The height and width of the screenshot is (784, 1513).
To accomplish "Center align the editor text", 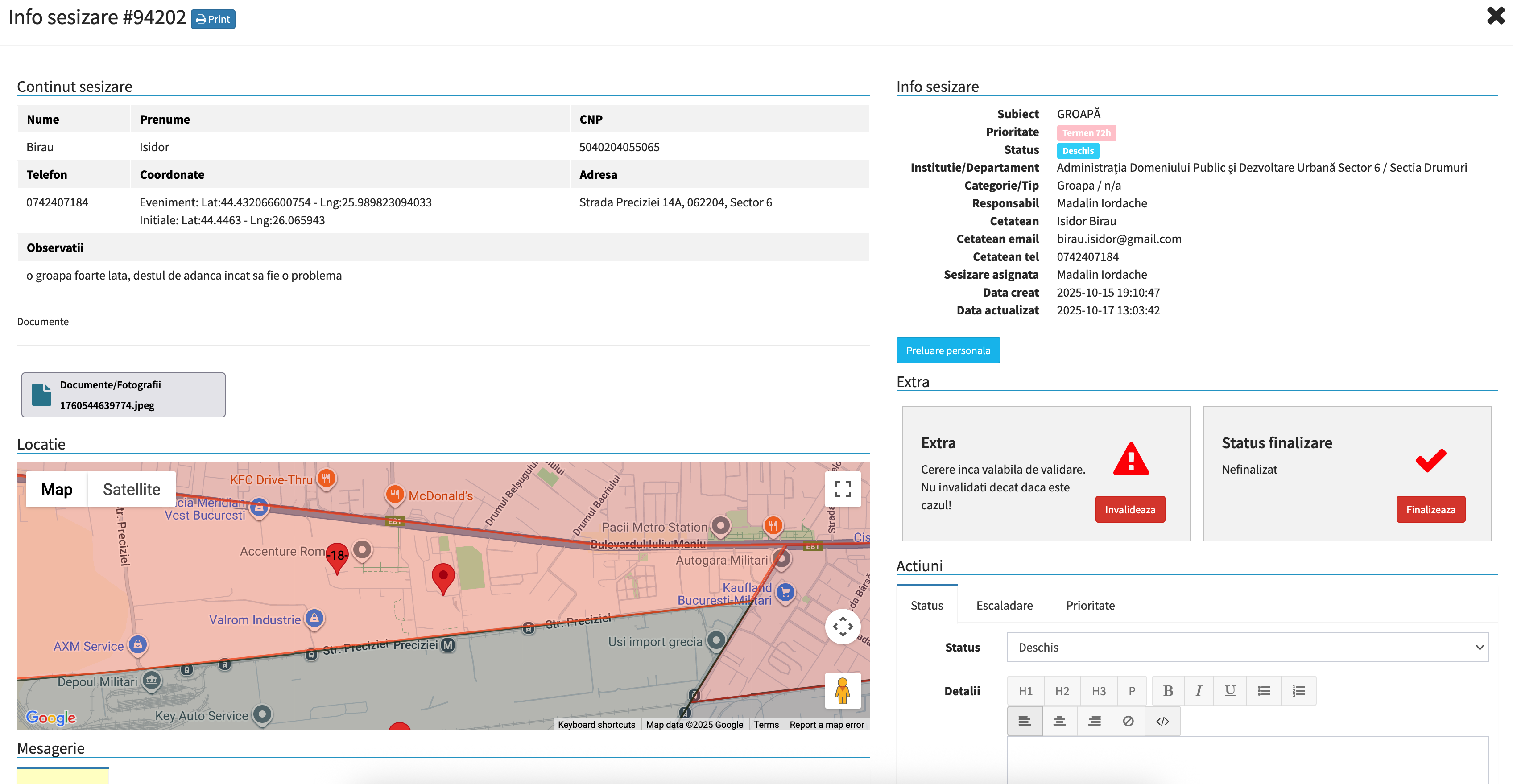I will coord(1059,721).
